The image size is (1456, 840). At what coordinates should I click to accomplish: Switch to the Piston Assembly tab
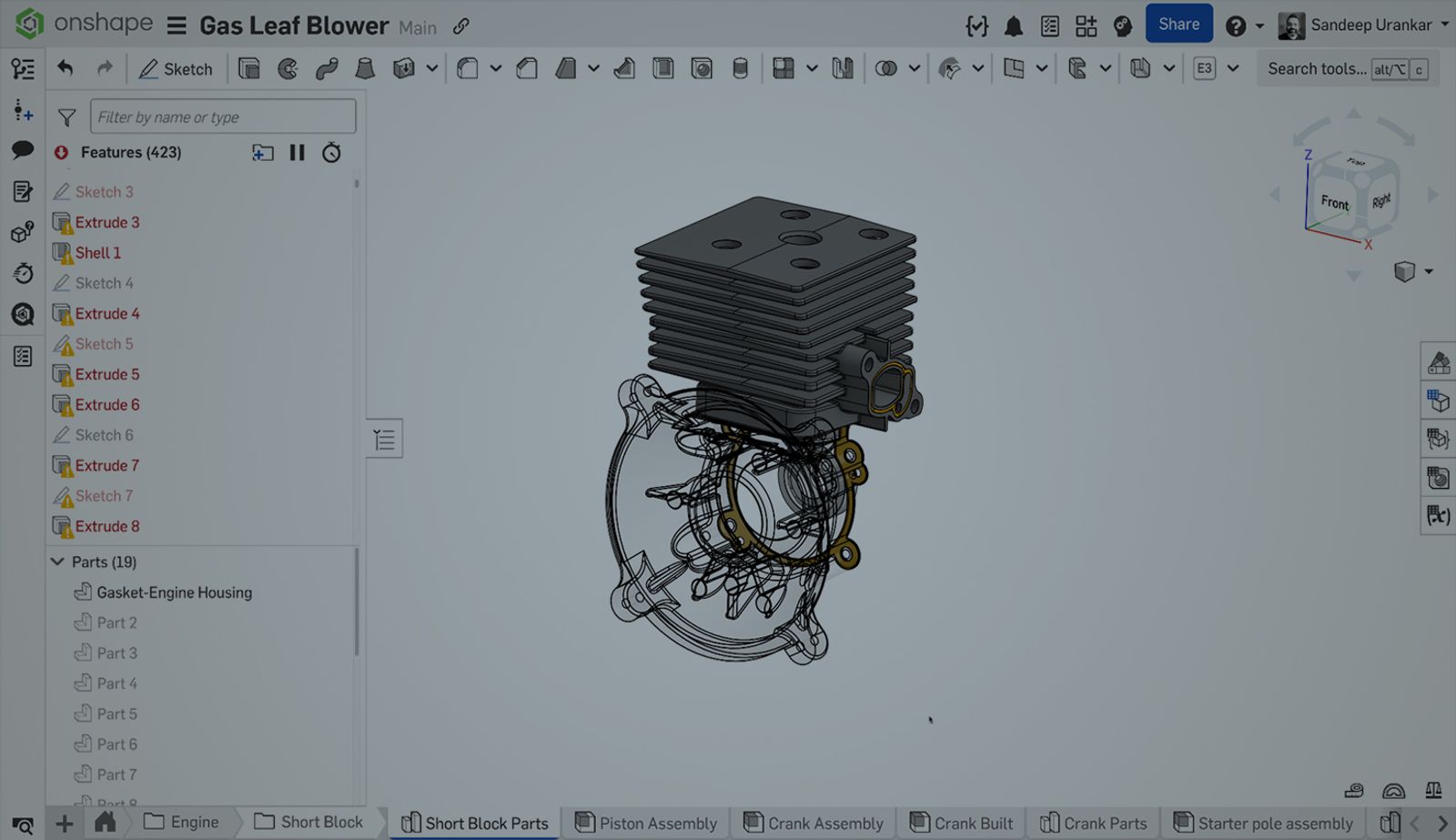646,823
